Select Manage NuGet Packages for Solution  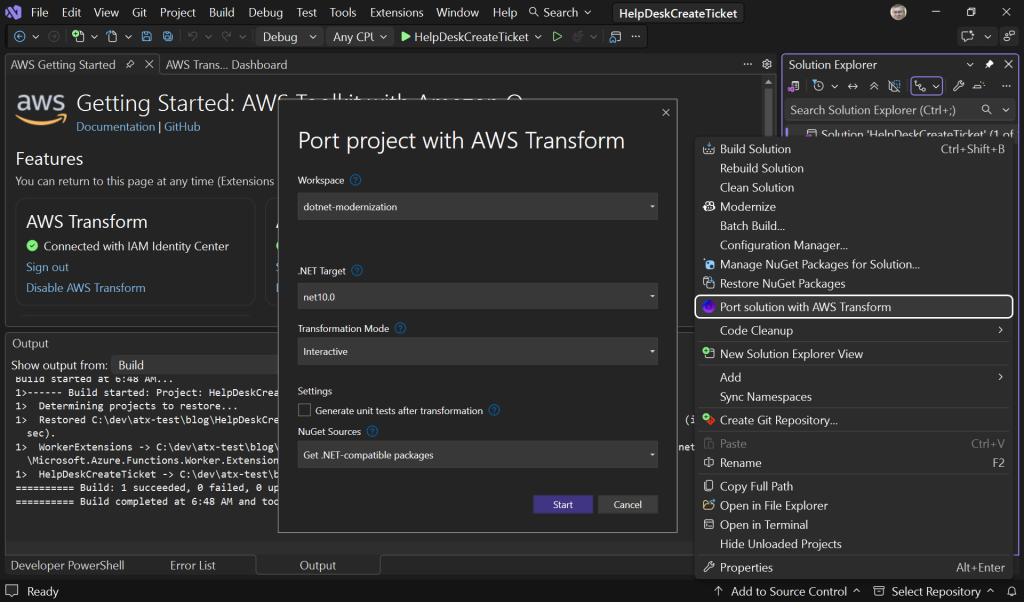click(x=854, y=264)
